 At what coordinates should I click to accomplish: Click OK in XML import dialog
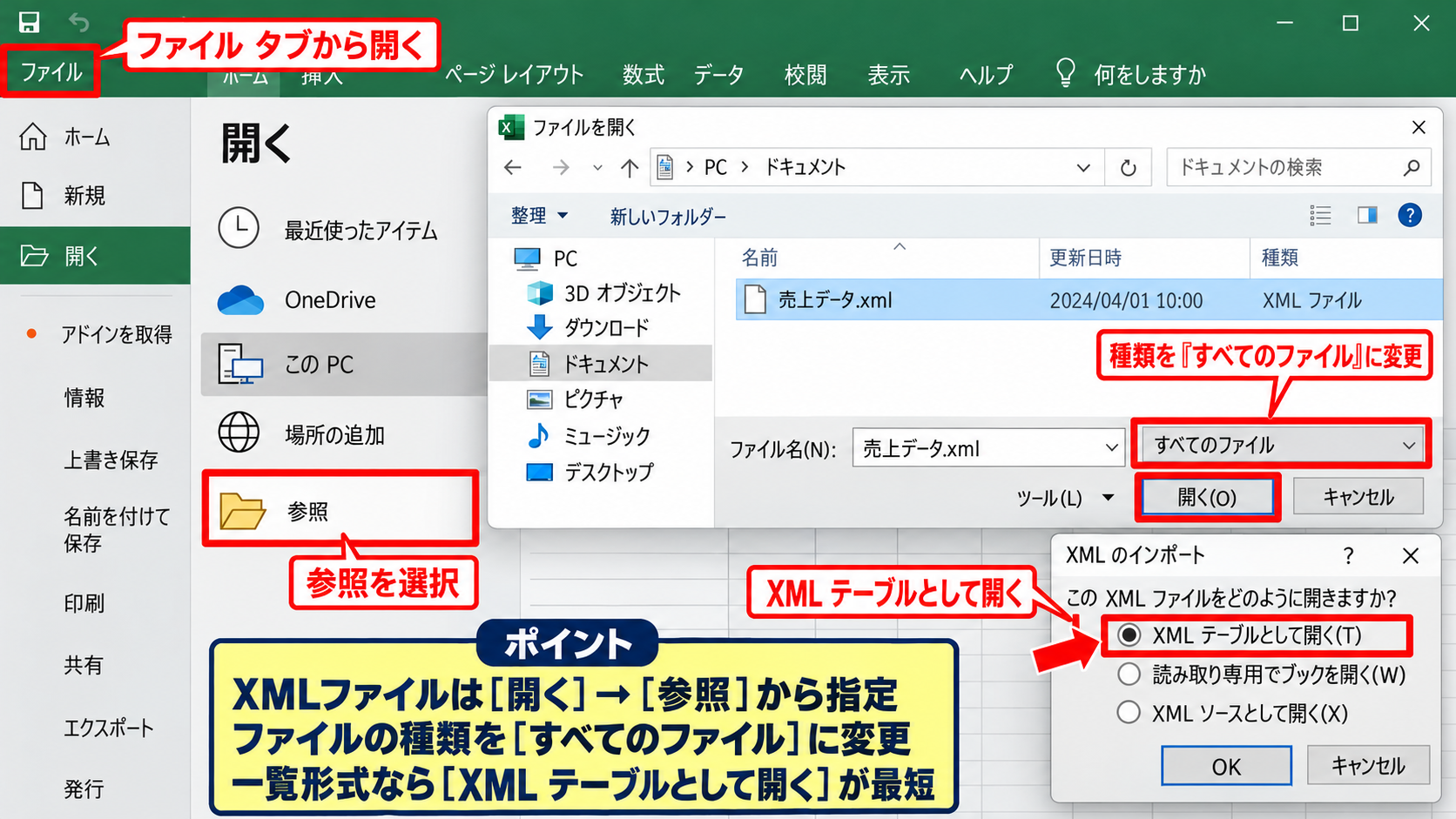tap(1226, 766)
